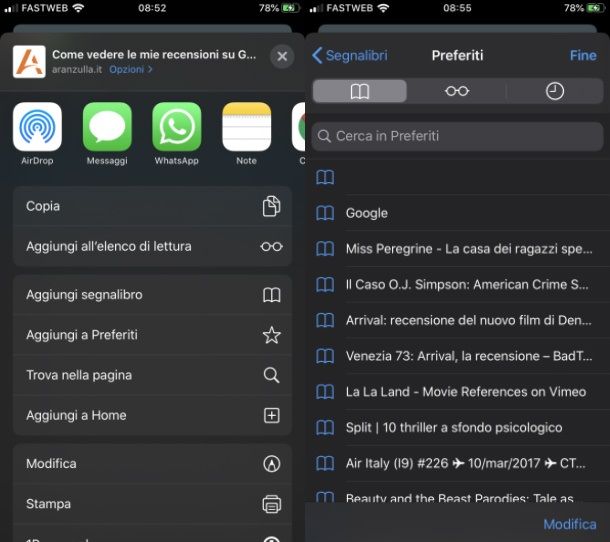Tap the Preferiti title
Image resolution: width=610 pixels, height=542 pixels.
tap(458, 55)
